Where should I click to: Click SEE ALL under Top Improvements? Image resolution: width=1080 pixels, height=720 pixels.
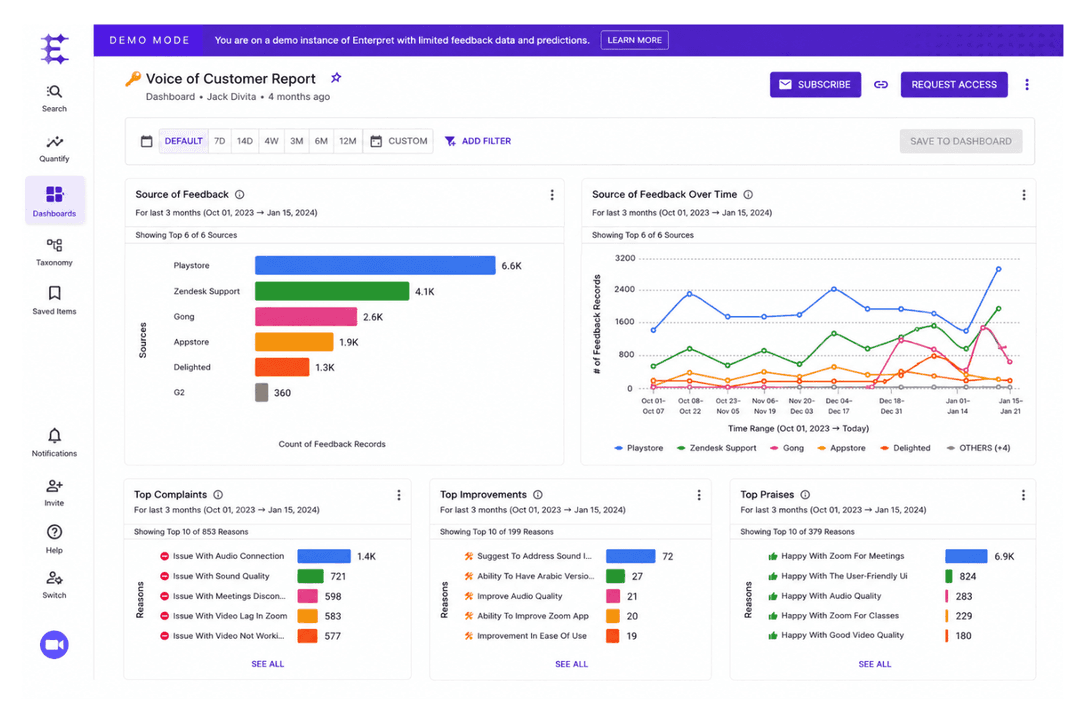pyautogui.click(x=572, y=664)
